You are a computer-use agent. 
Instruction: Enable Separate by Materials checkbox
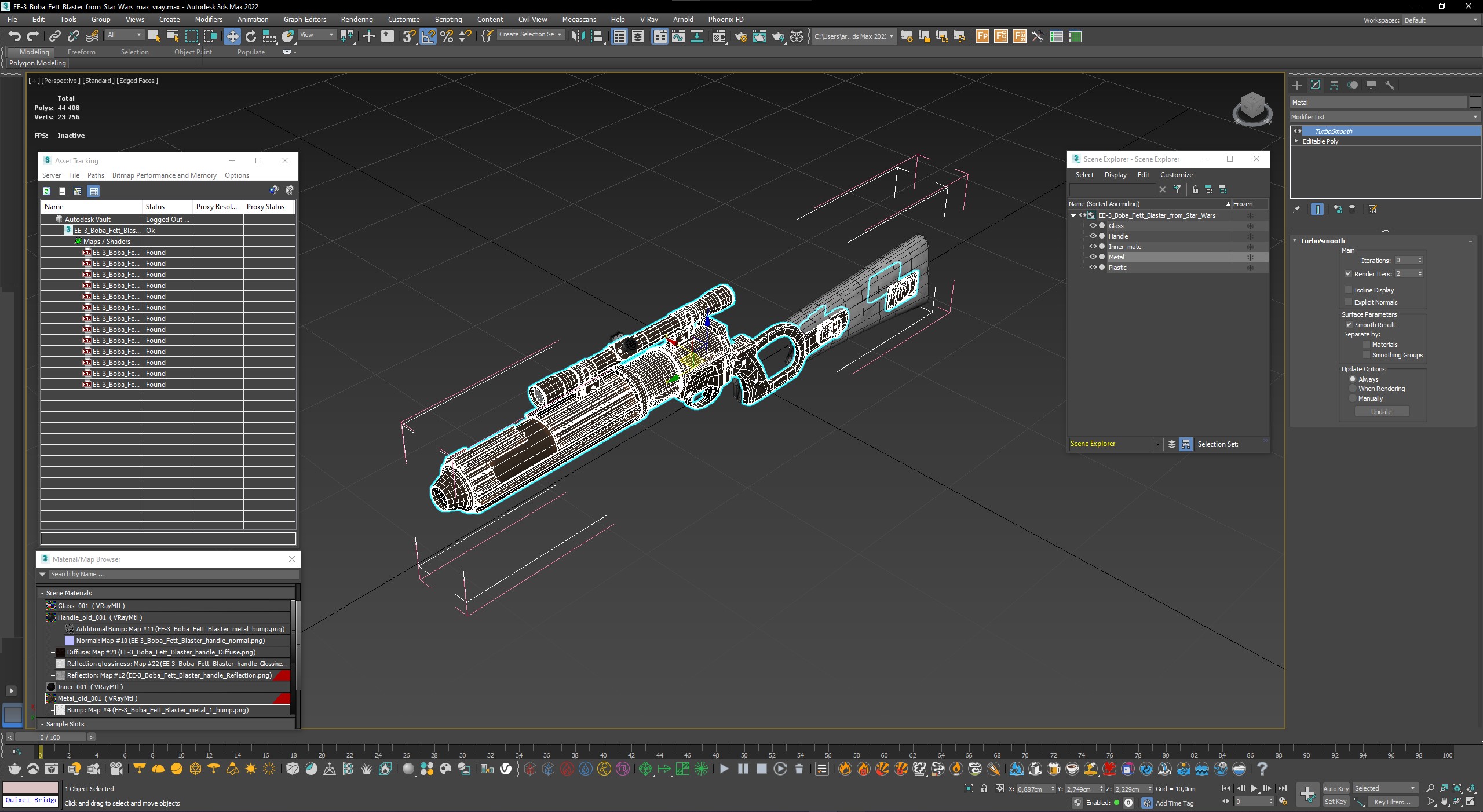1367,344
